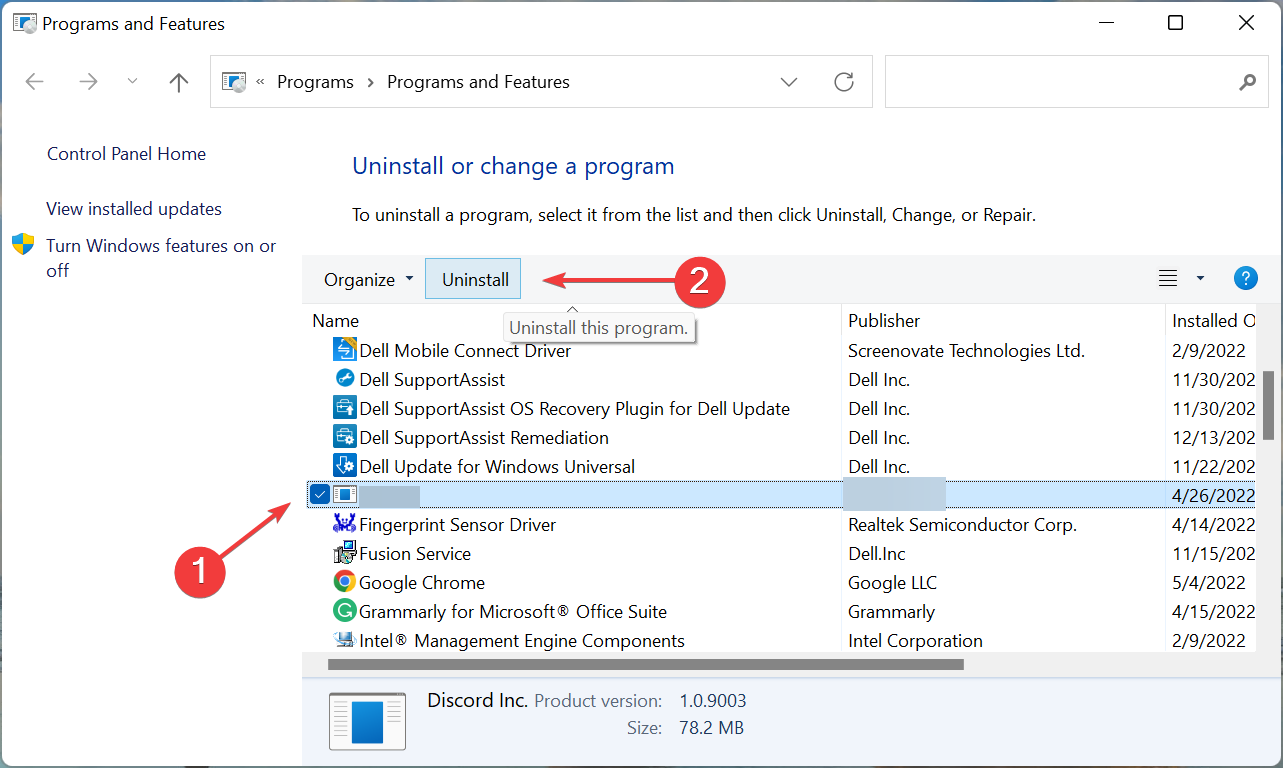This screenshot has width=1283, height=768.
Task: Click the vertical scrollbar thumb
Action: pos(1268,405)
